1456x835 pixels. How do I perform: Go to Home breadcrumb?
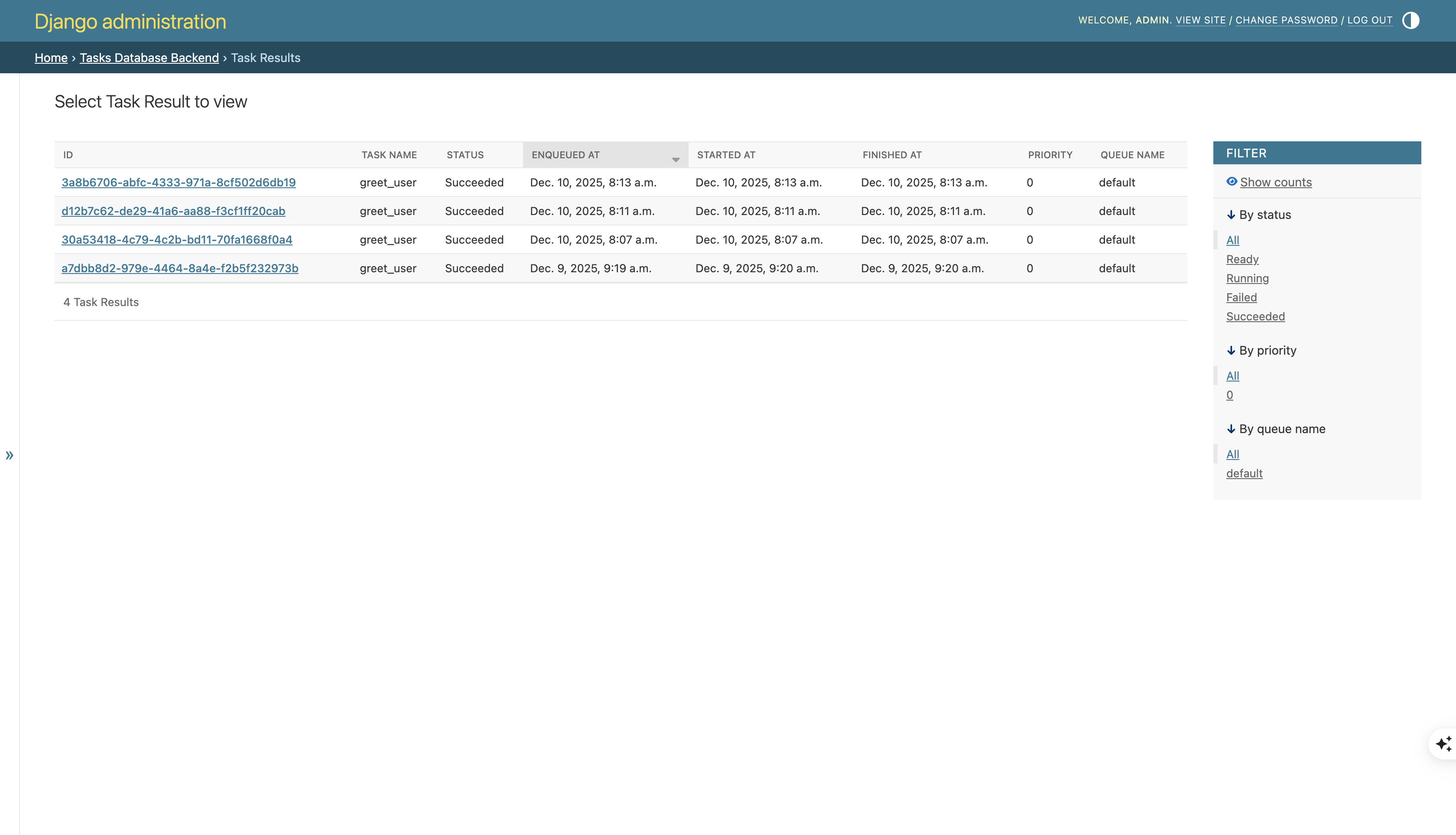pyautogui.click(x=51, y=58)
